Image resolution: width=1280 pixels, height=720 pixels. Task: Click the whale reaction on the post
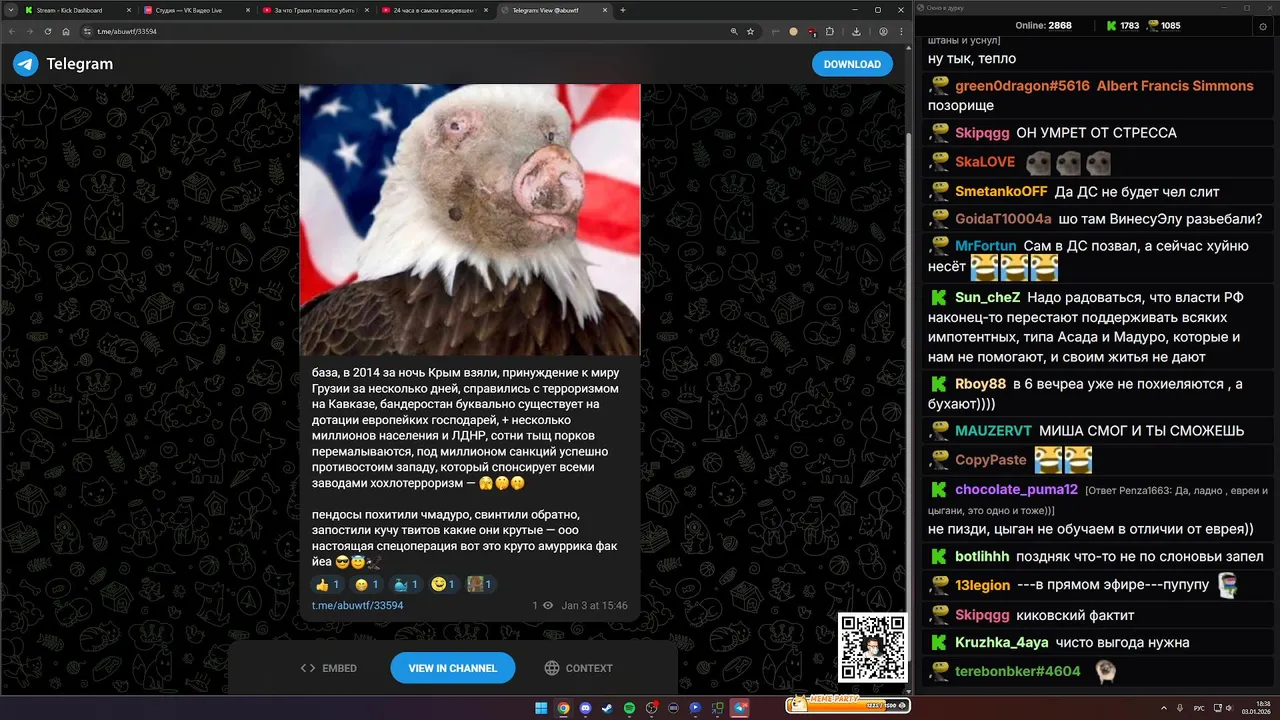click(405, 584)
